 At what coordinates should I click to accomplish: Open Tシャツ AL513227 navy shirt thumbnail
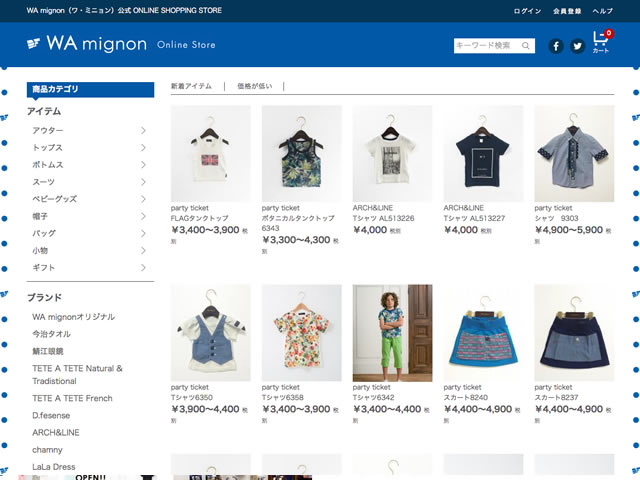point(483,153)
